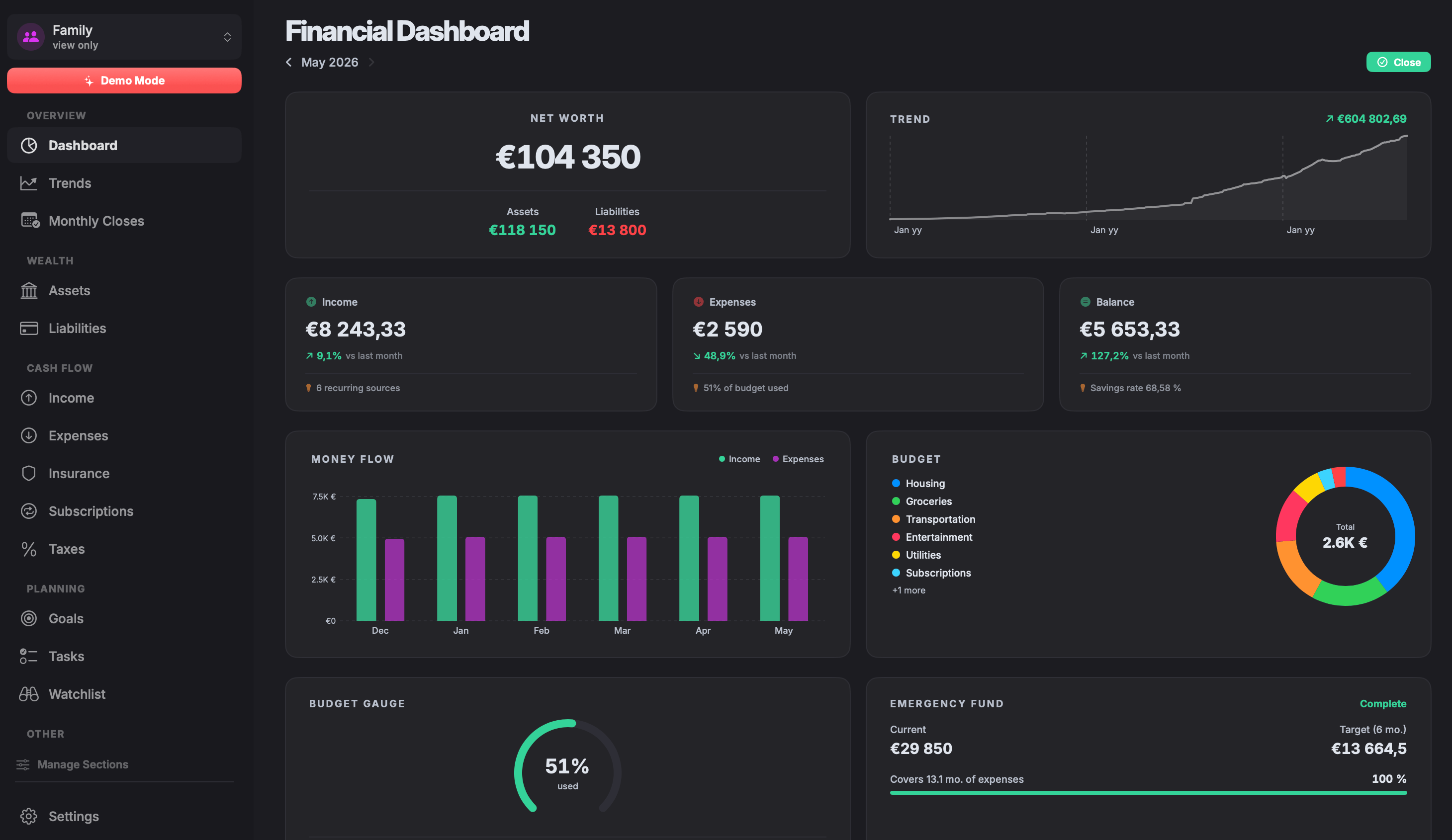Toggle Expenses series in Money Flow legend
The width and height of the screenshot is (1452, 840).
pos(798,459)
